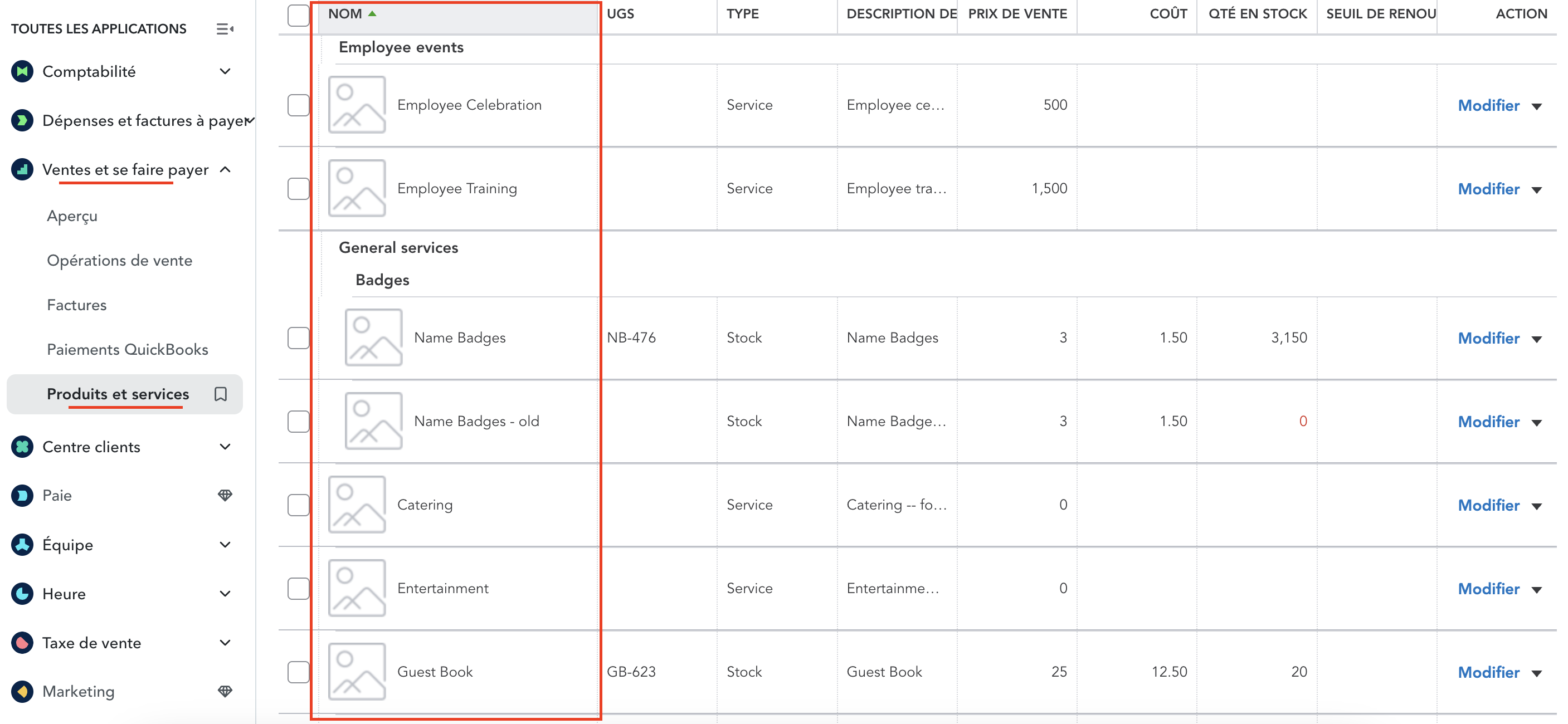Screen dimensions: 1568x724
Task: Collapse the Ventes et se faire payer section
Action: pyautogui.click(x=225, y=170)
